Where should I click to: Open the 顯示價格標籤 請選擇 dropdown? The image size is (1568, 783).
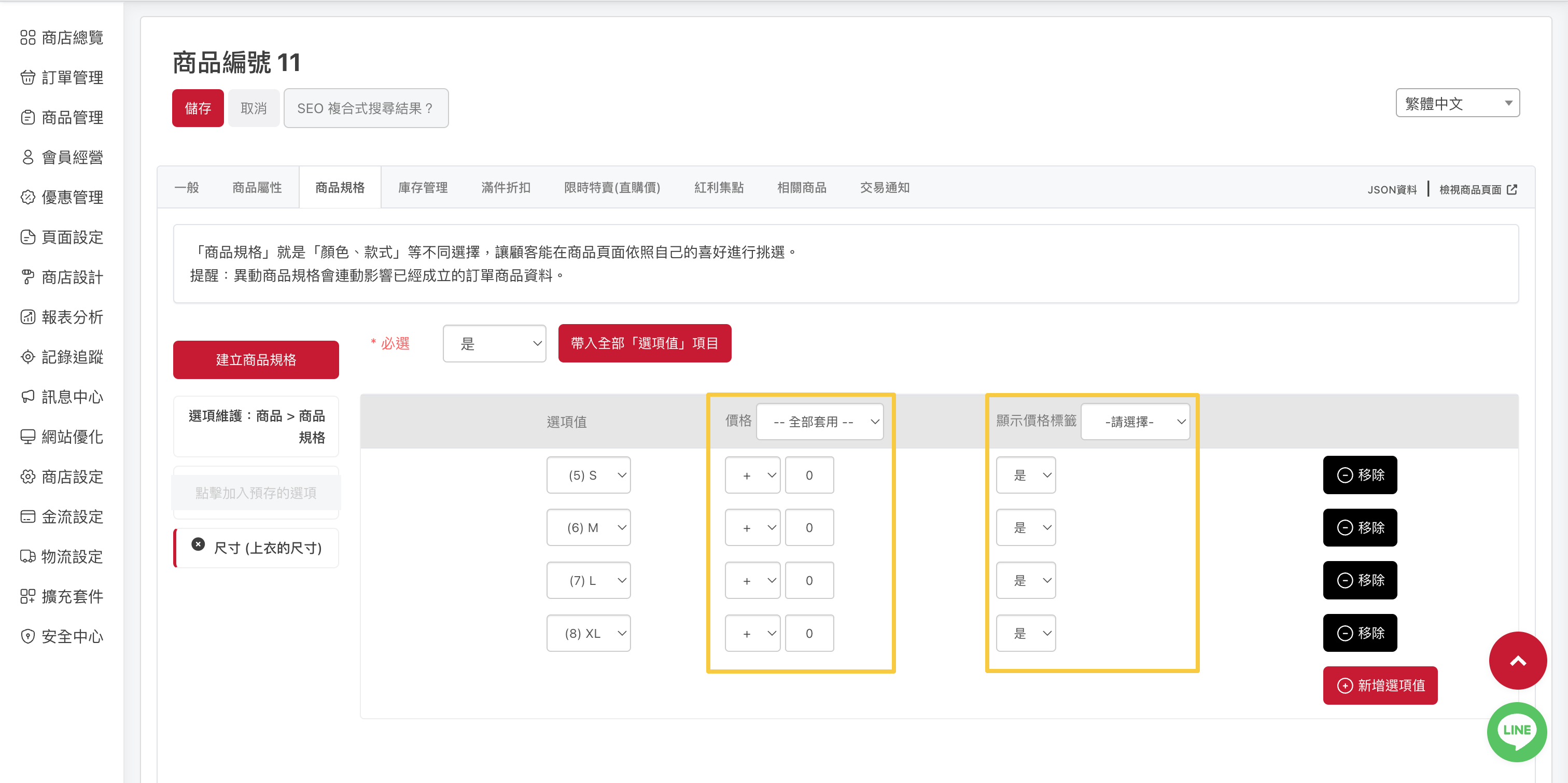(1135, 422)
